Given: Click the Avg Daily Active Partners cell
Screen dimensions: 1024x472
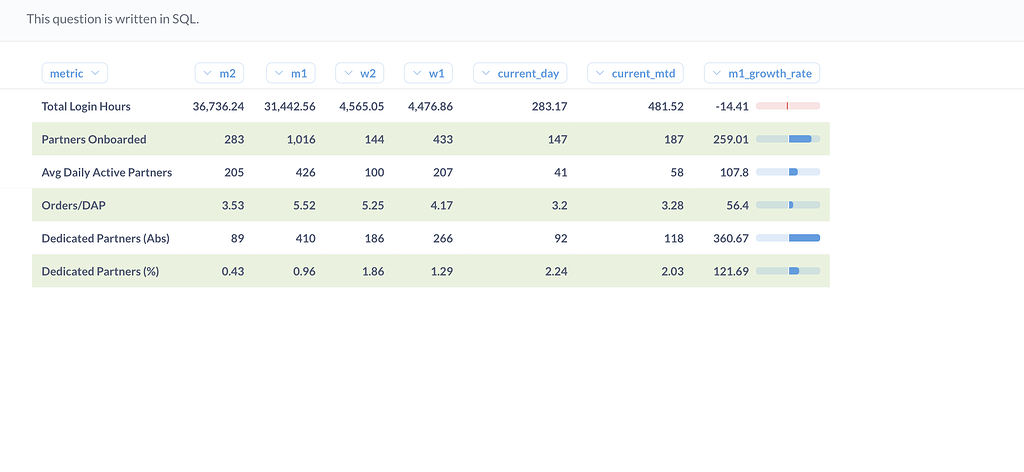Looking at the screenshot, I should [107, 172].
